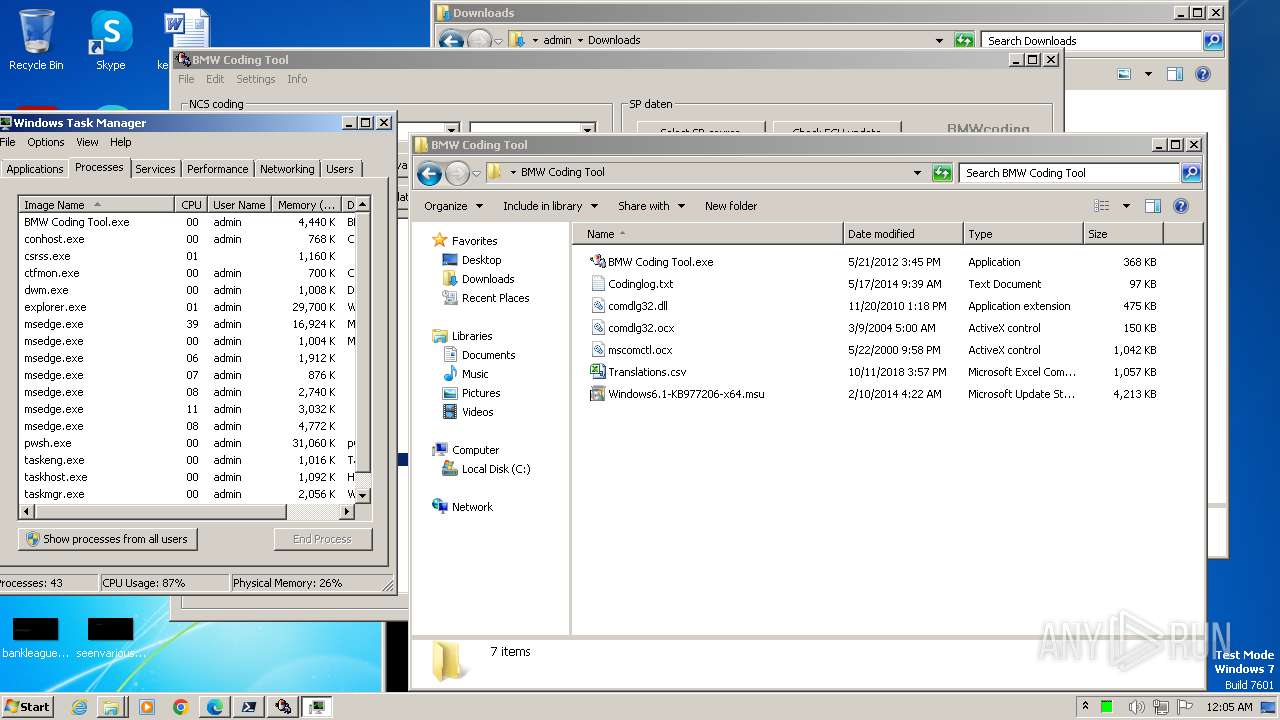Open the Organize dropdown menu
This screenshot has width=1280, height=720.
tap(454, 206)
